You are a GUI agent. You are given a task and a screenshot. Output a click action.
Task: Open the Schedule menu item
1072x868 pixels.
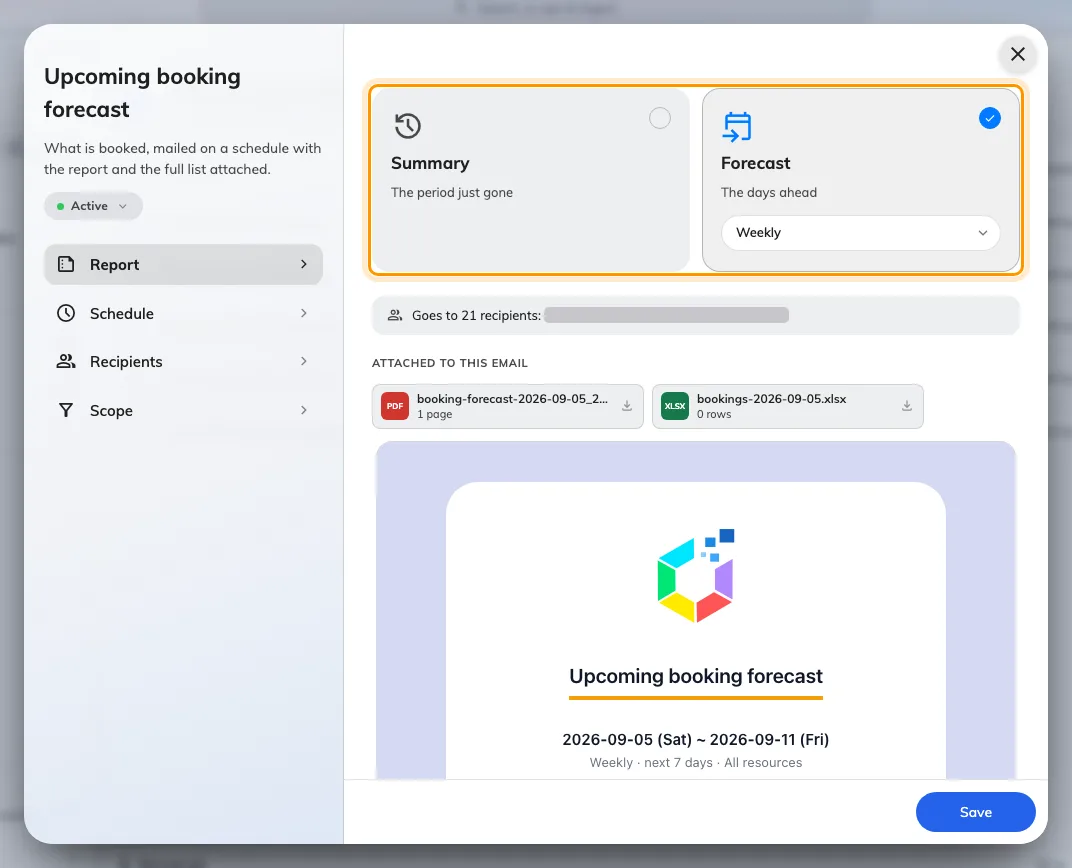tap(183, 313)
